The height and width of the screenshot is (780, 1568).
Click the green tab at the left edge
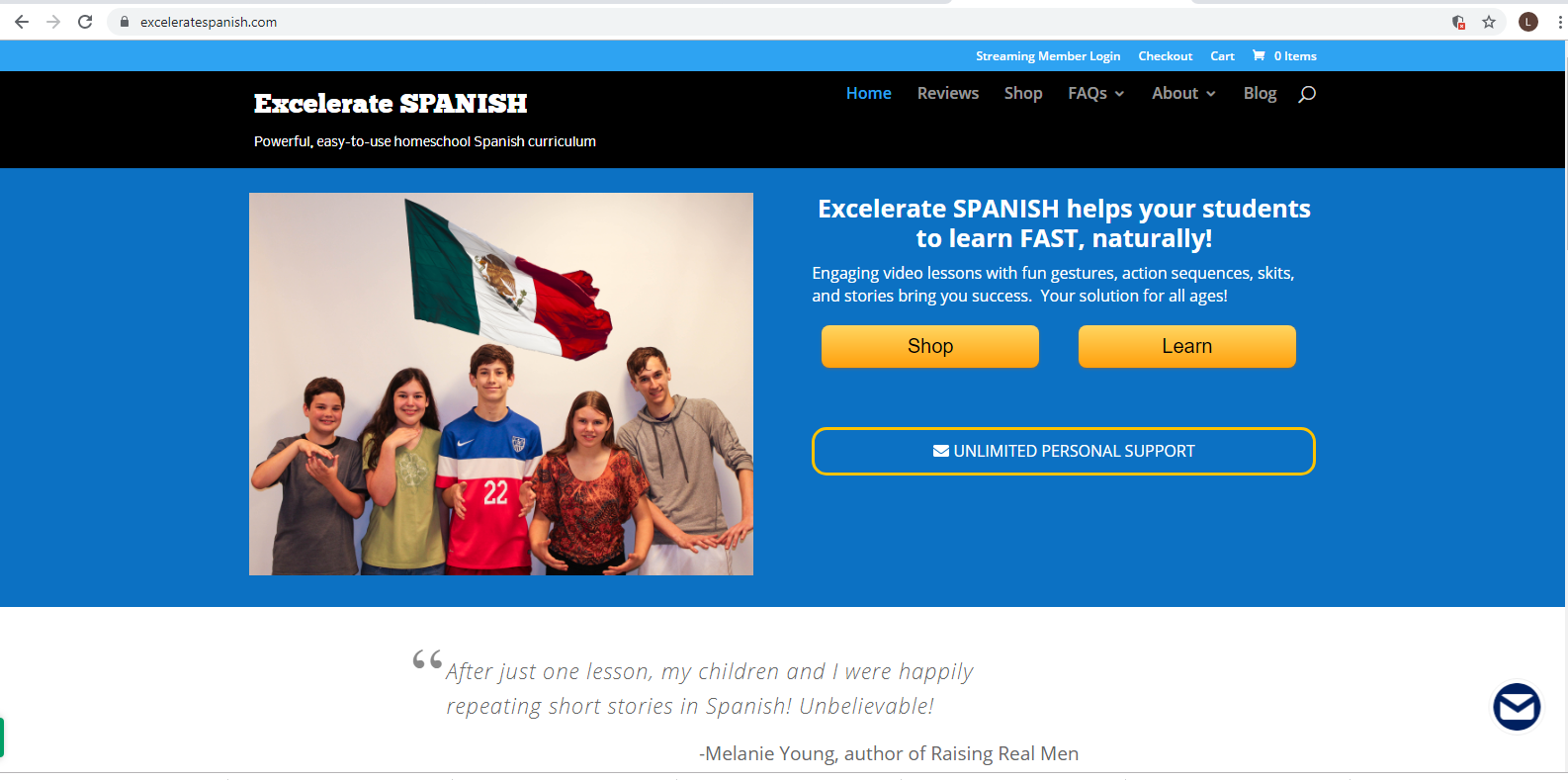[2, 737]
